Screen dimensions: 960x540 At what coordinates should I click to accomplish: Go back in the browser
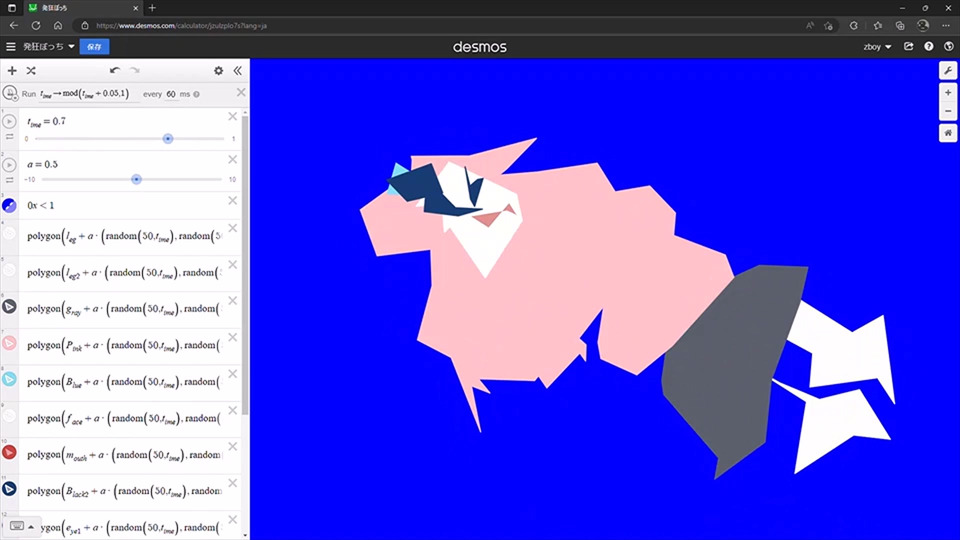13,26
